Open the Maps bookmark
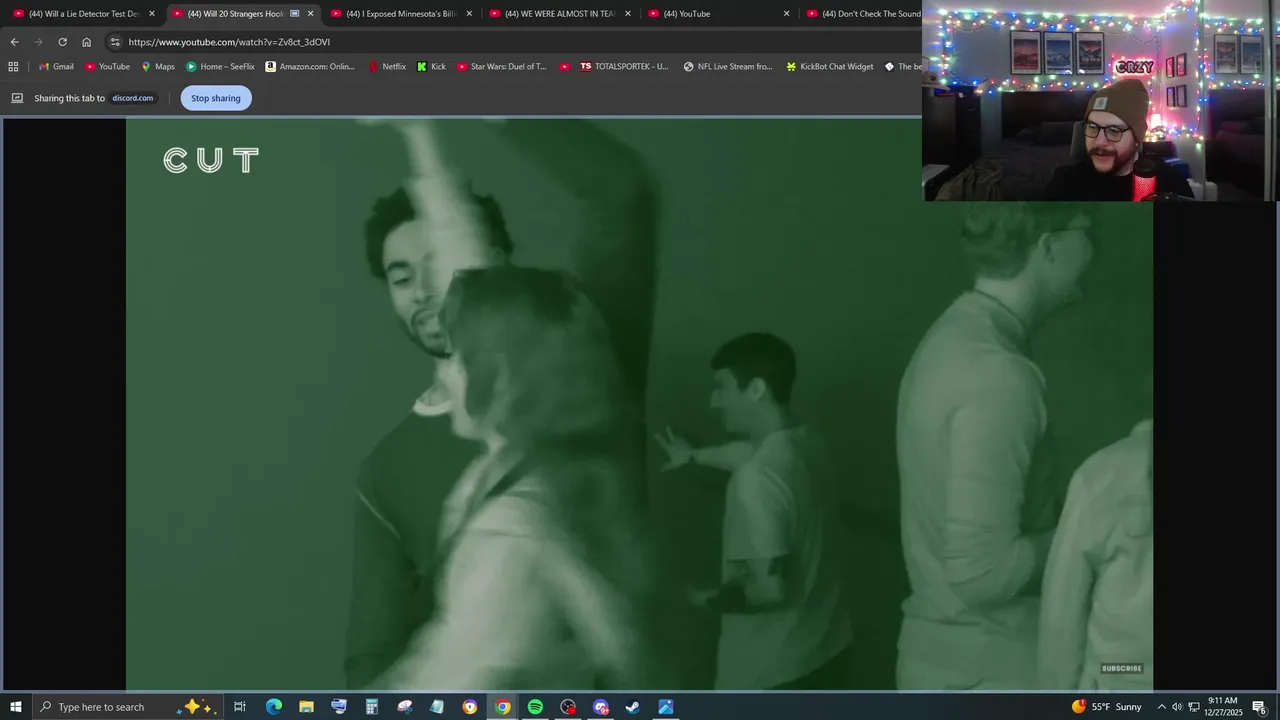Image resolution: width=1280 pixels, height=720 pixels. (158, 67)
